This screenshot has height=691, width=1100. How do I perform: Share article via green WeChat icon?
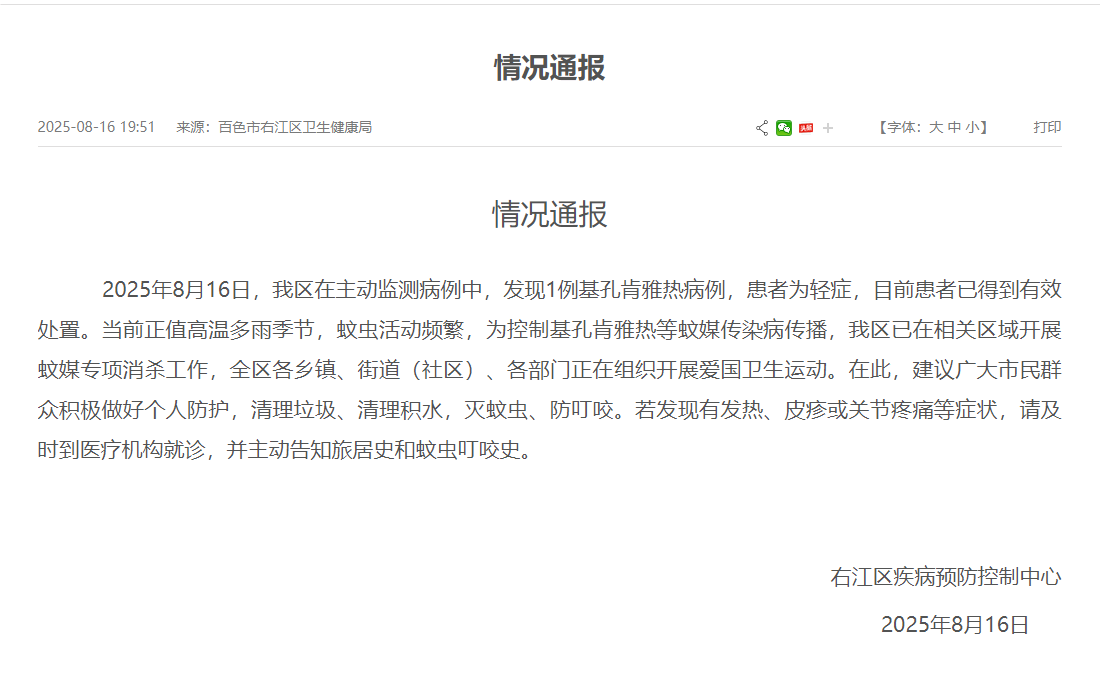[784, 128]
